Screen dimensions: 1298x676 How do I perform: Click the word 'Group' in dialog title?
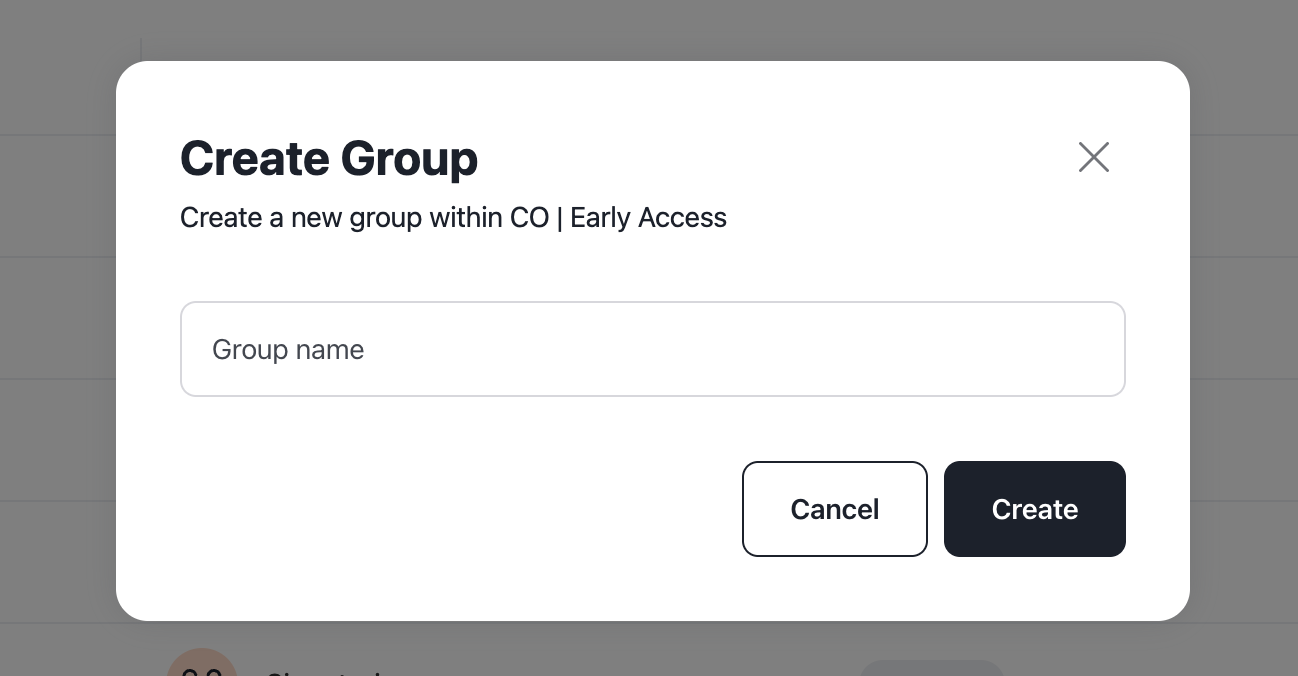click(x=409, y=158)
